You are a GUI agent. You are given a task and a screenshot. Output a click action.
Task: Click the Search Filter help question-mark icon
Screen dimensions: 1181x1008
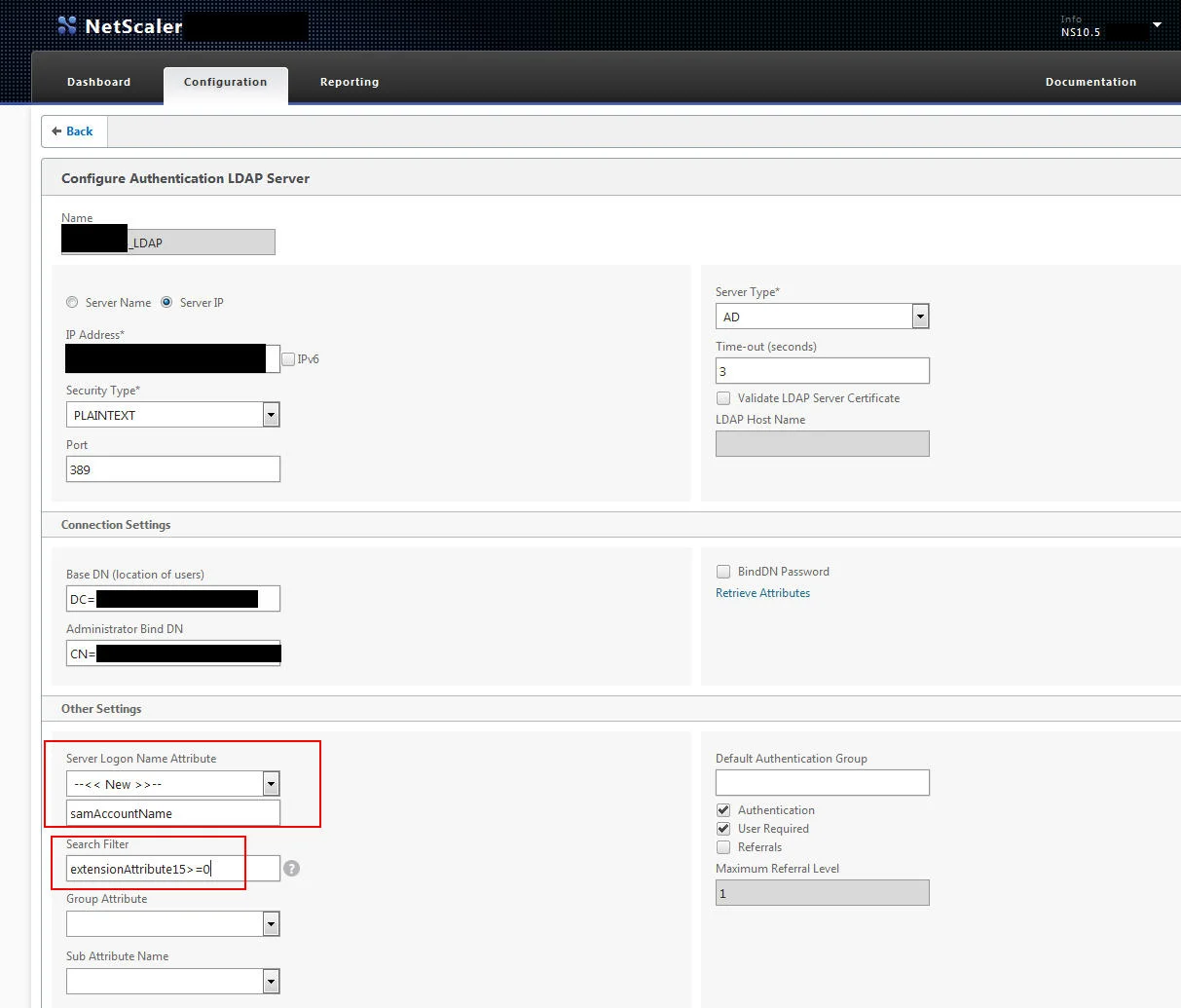[x=291, y=868]
